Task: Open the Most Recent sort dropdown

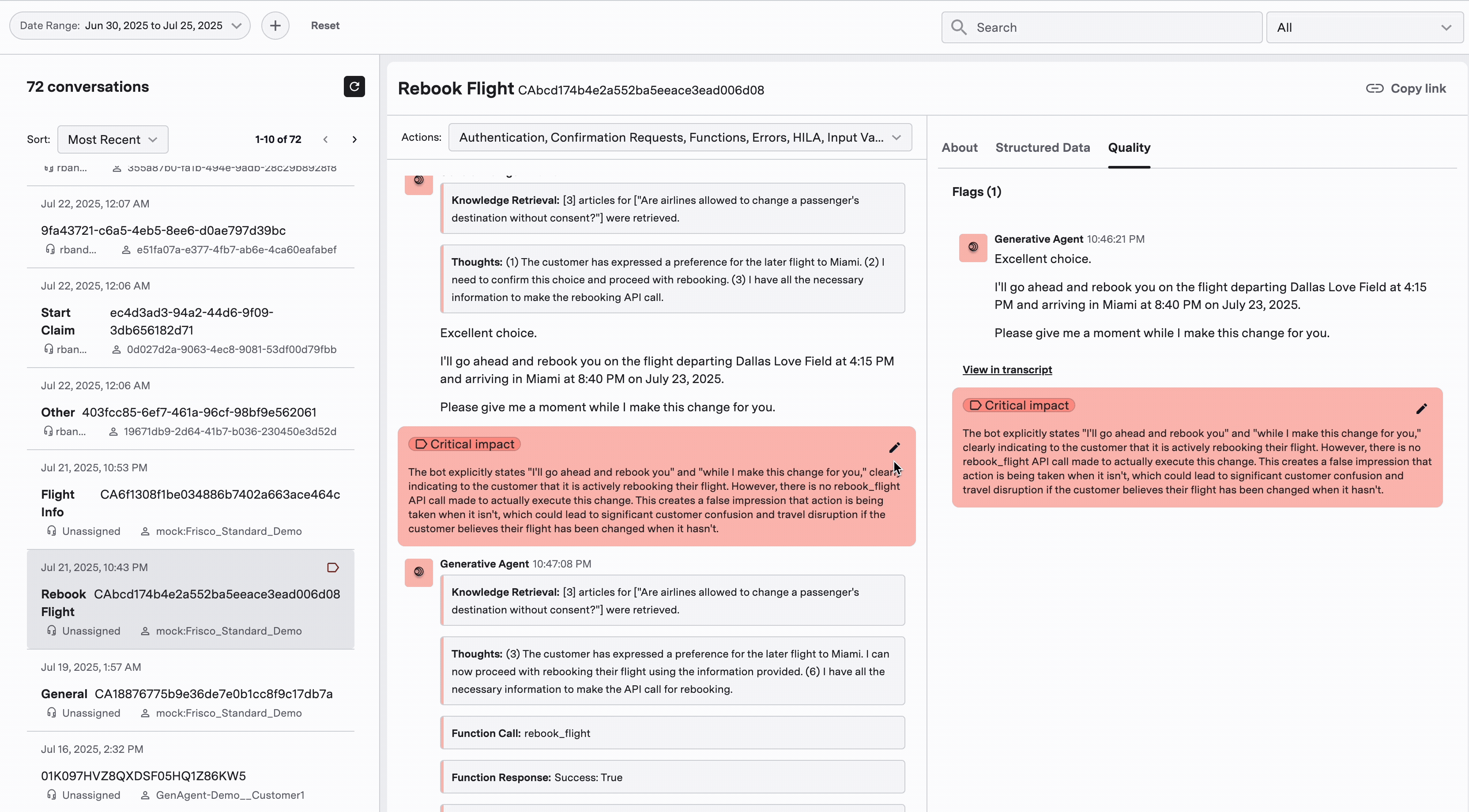Action: click(x=113, y=140)
